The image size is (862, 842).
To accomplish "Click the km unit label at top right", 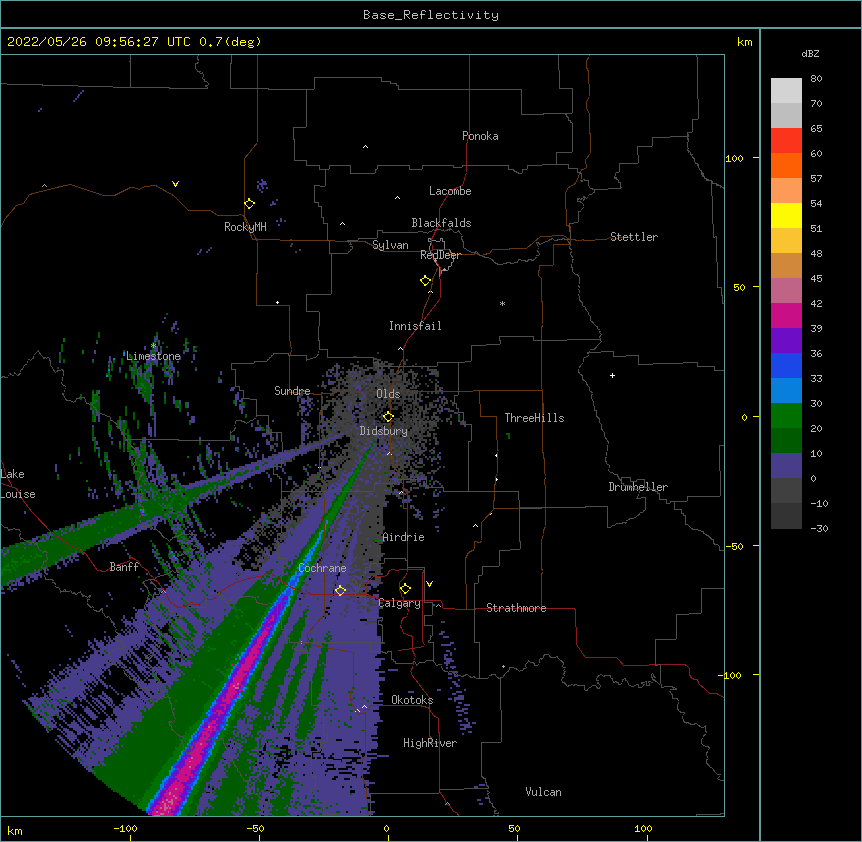I will [744, 42].
